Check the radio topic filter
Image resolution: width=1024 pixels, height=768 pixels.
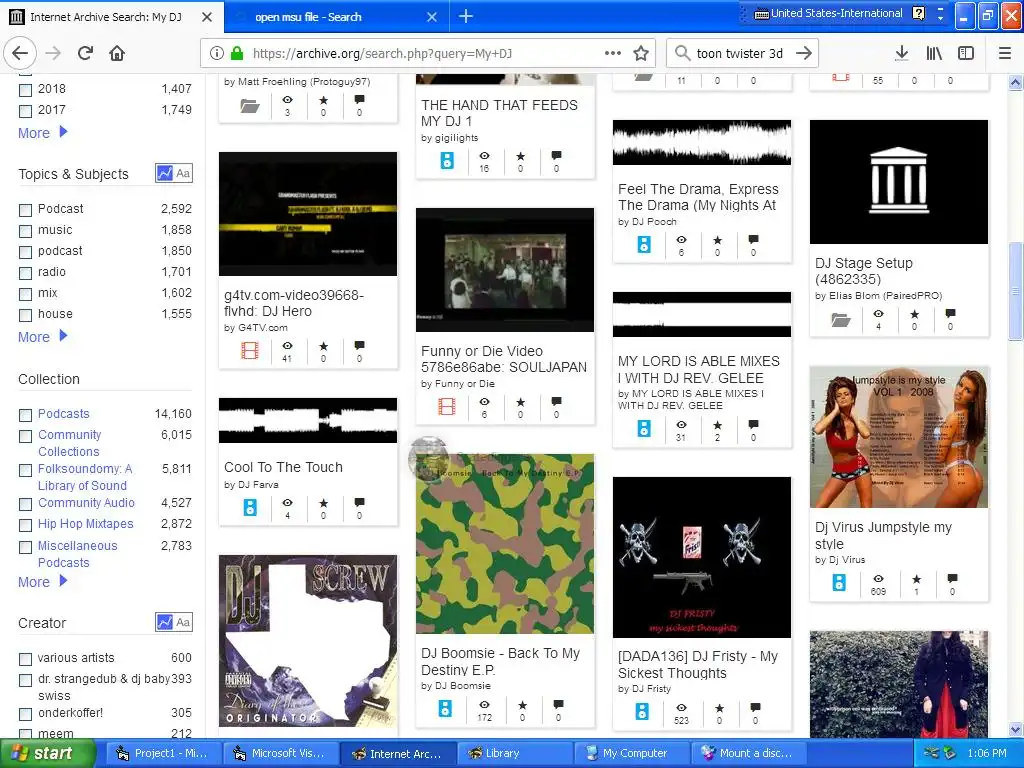25,272
